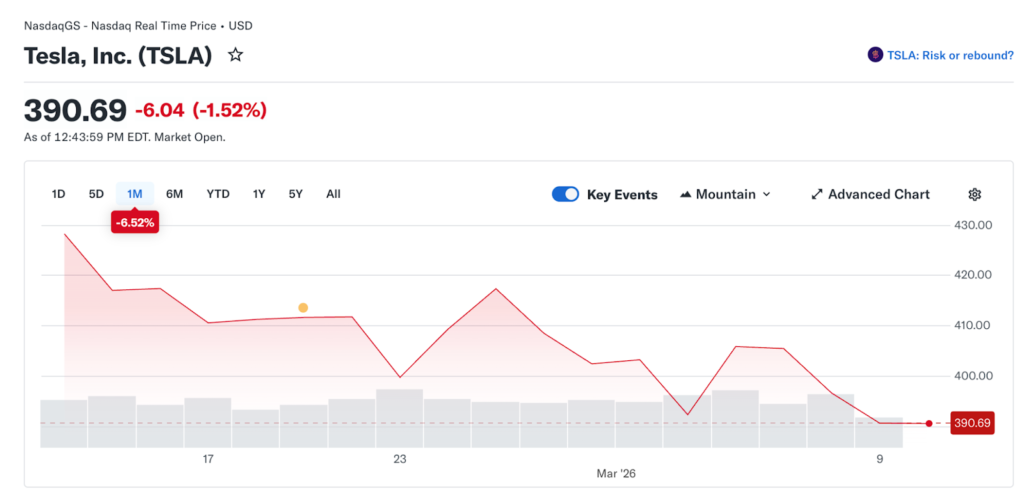This screenshot has width=1024, height=499.
Task: Add Tesla to watchlist with star icon
Action: 236,56
